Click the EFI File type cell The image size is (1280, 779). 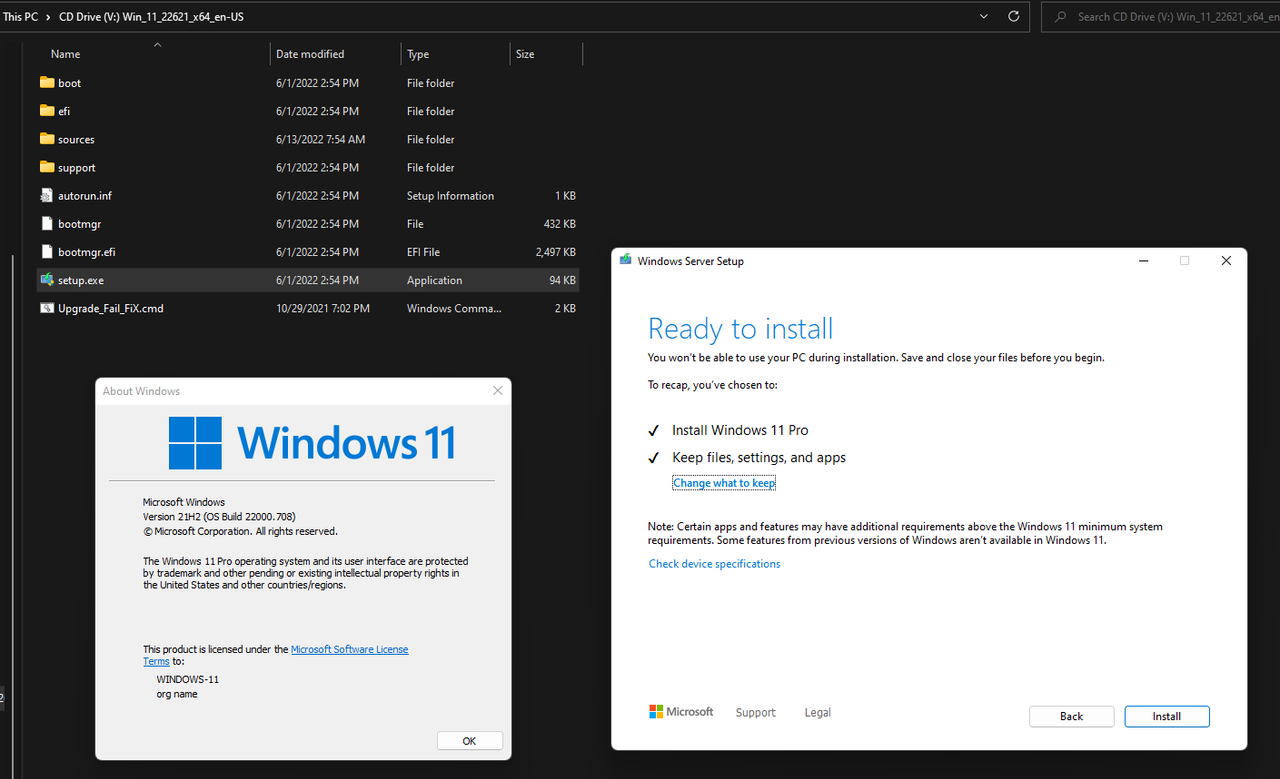(x=423, y=252)
